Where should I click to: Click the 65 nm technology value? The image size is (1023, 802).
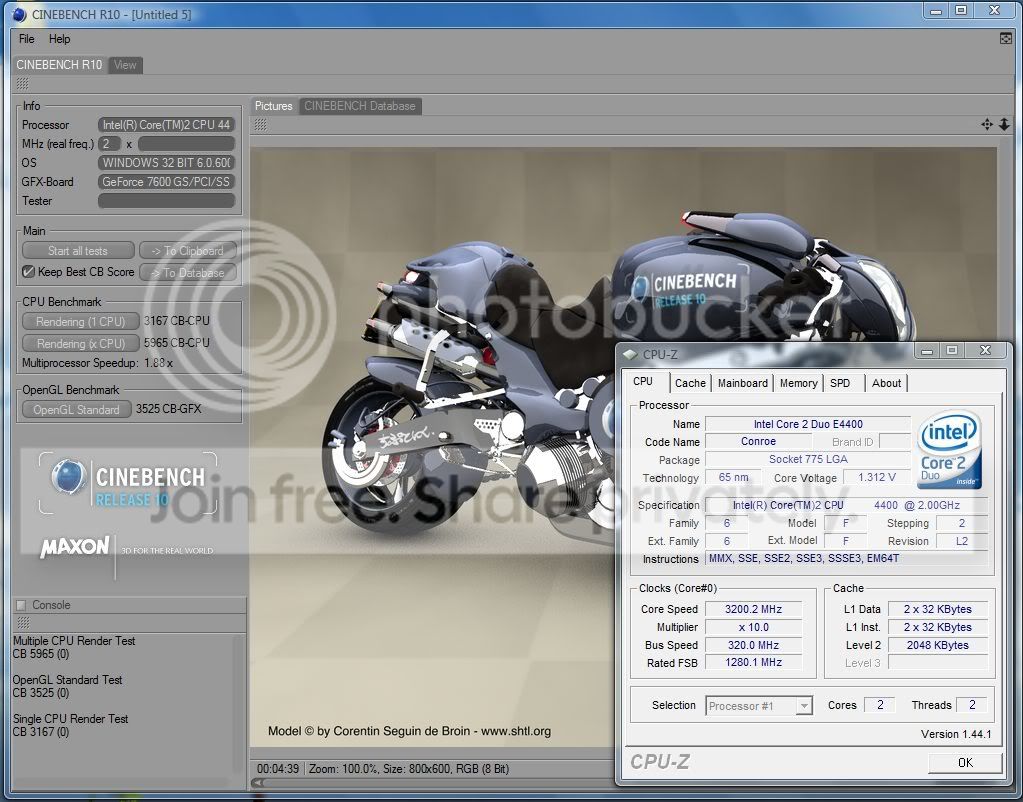(x=733, y=478)
